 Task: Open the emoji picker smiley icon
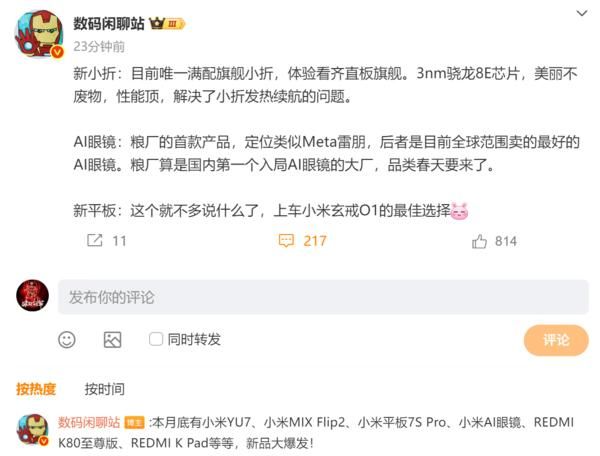pos(67,340)
